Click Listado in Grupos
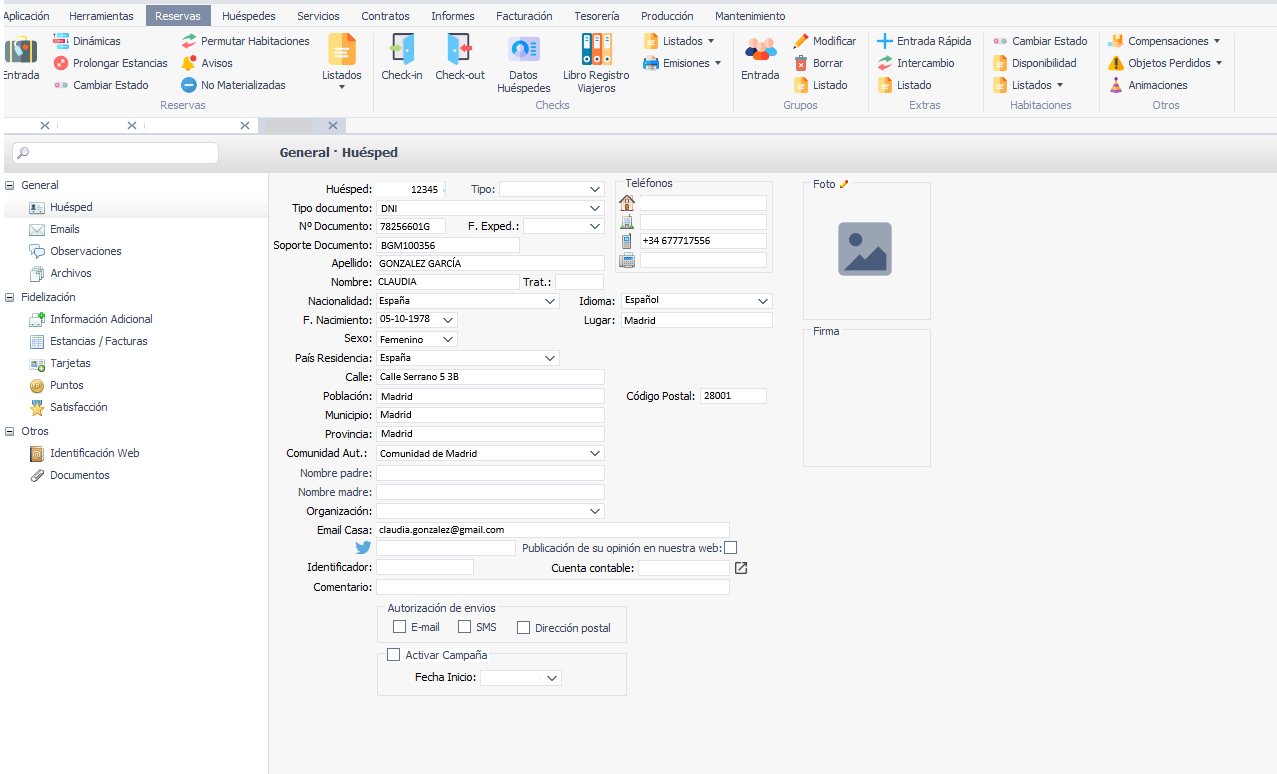Viewport: 1277px width, 774px height. [820, 85]
